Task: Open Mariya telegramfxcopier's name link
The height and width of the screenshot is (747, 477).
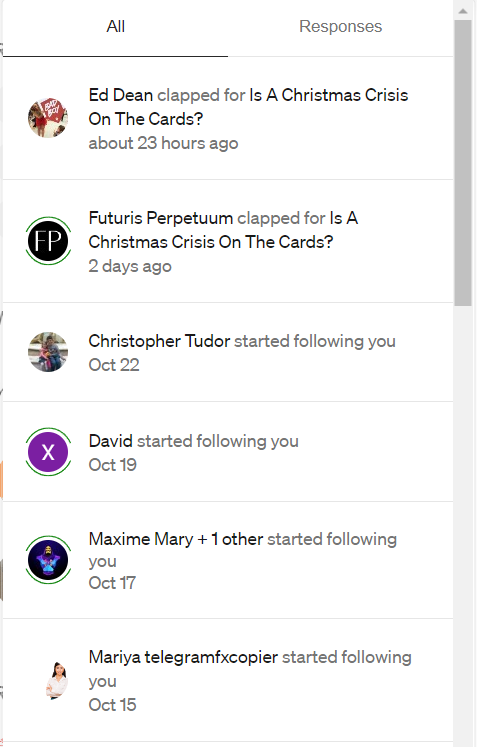Action: [183, 657]
